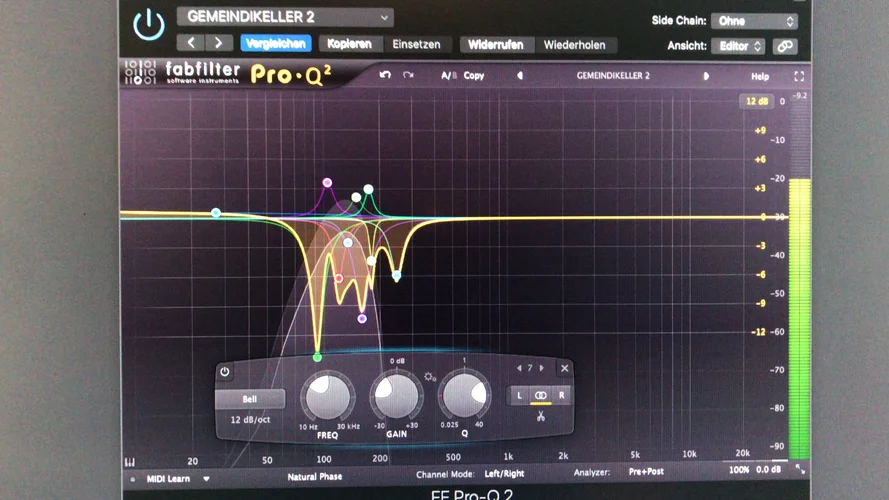Click the Einsetzen button
889x500 pixels.
(x=416, y=44)
